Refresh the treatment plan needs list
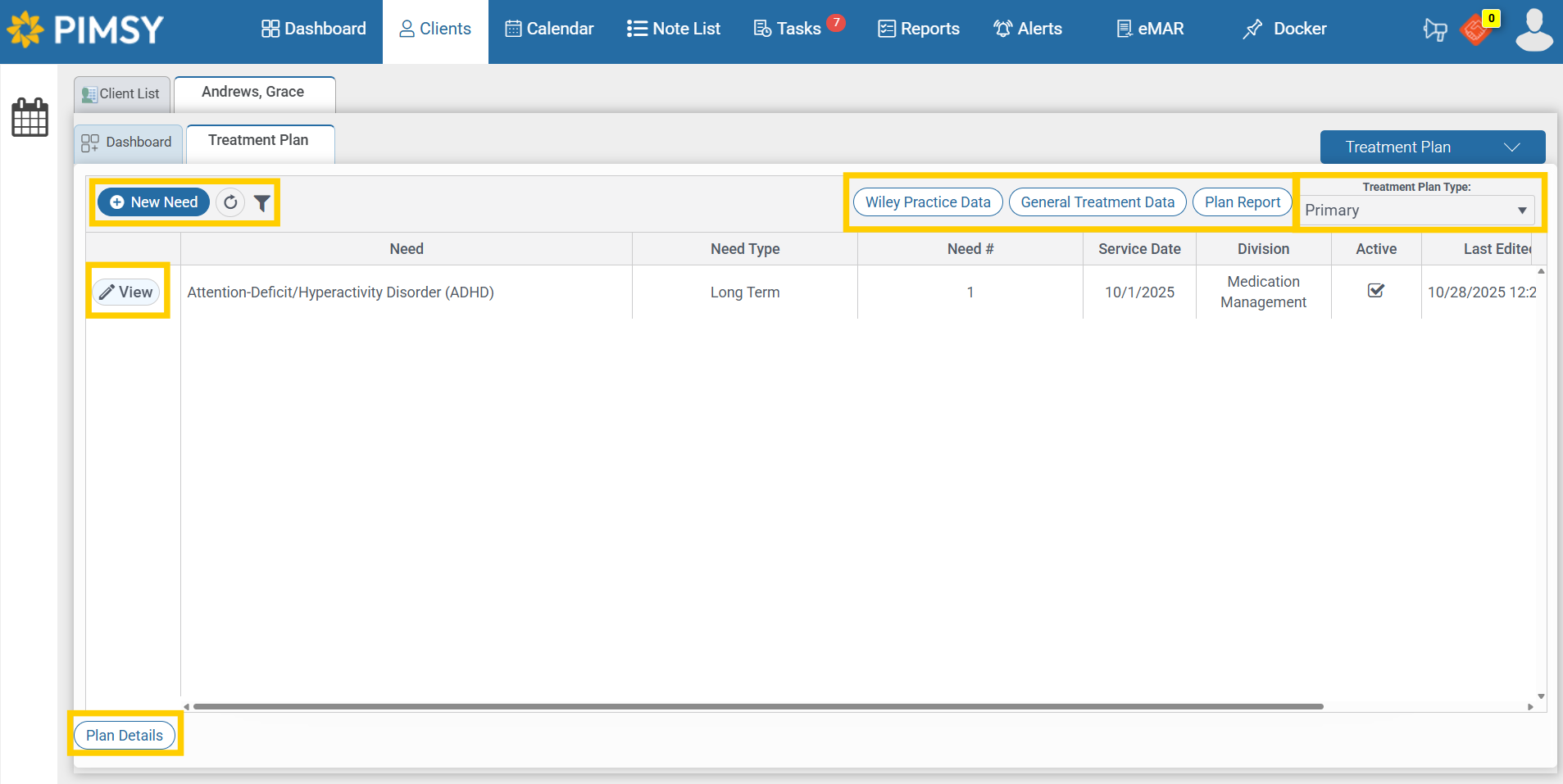 [229, 202]
